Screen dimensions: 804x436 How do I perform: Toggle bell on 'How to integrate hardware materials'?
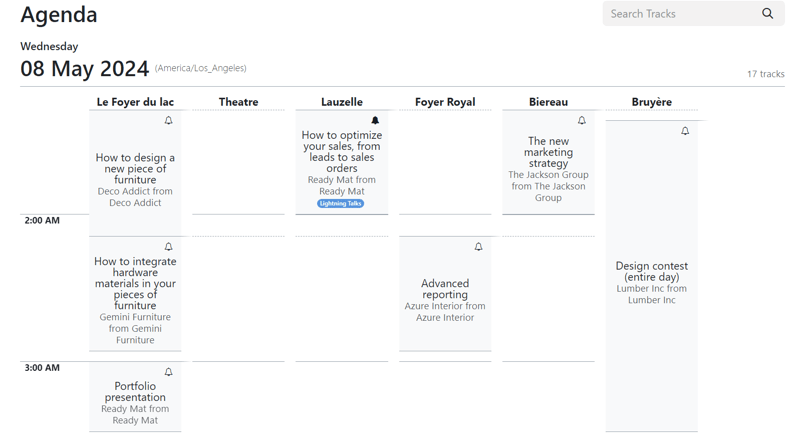(x=168, y=247)
